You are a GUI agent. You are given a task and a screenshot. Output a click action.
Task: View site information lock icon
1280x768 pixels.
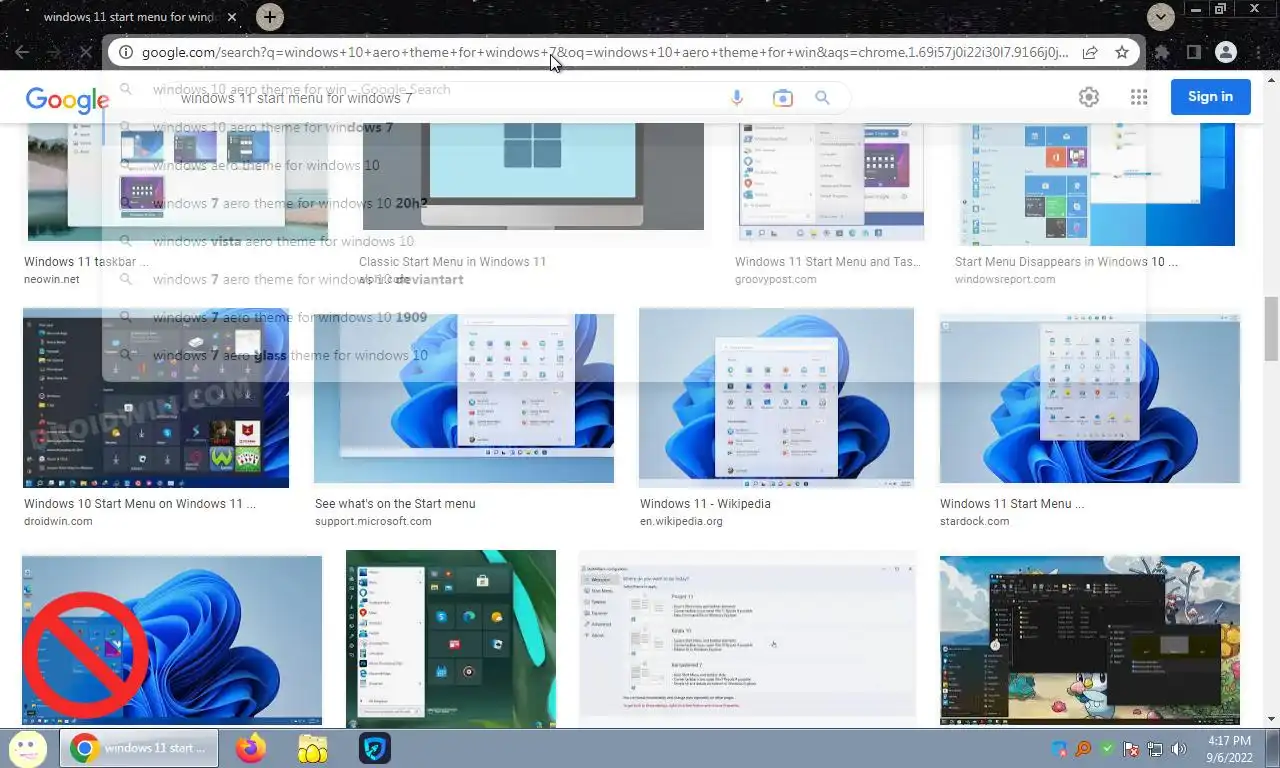point(125,52)
